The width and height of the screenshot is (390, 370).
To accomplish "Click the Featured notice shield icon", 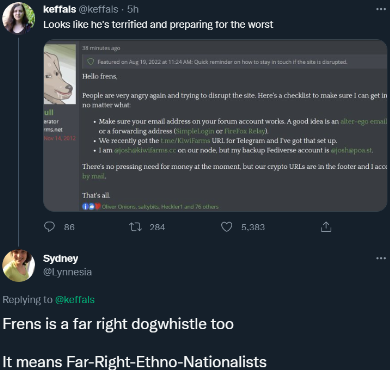I will [x=90, y=62].
